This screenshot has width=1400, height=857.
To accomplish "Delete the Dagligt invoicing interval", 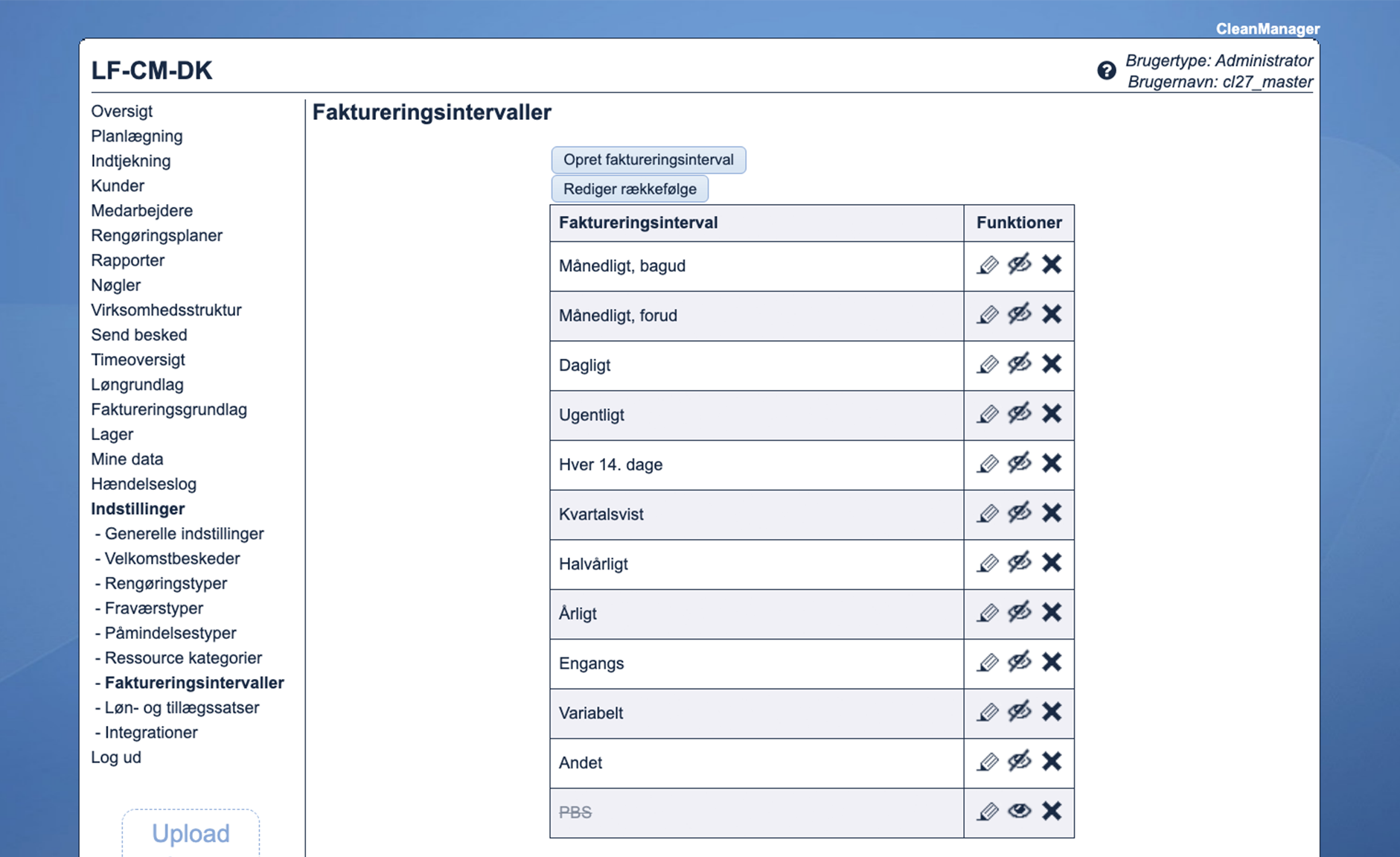I will point(1052,364).
